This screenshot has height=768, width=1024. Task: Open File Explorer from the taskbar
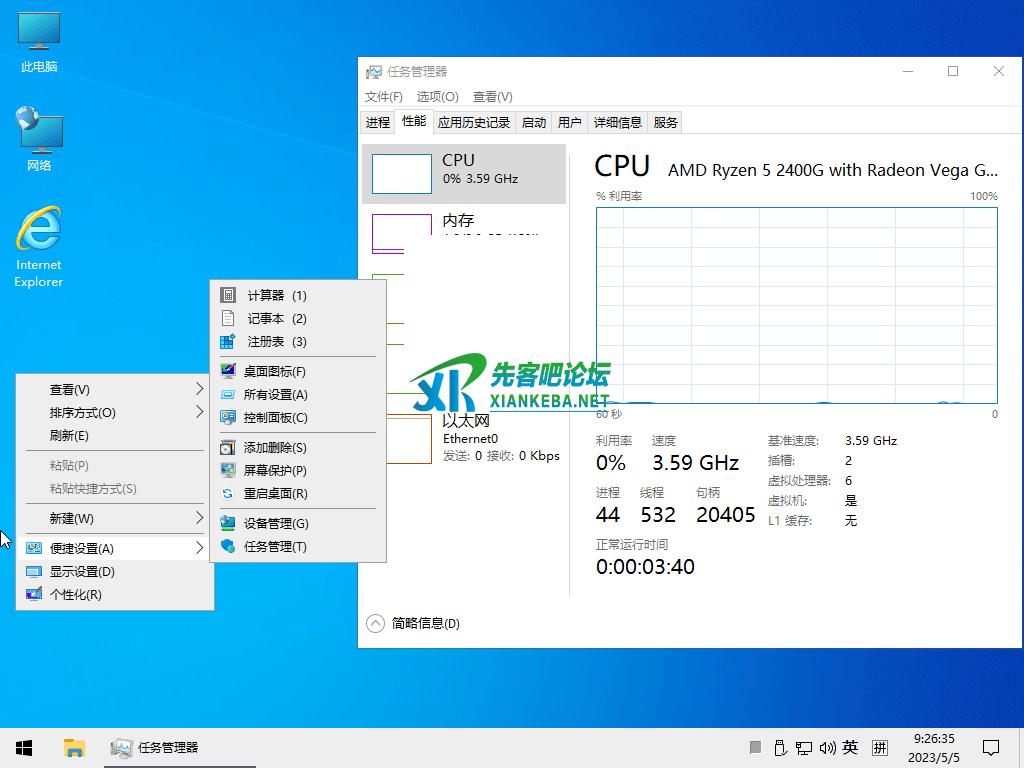pyautogui.click(x=74, y=747)
